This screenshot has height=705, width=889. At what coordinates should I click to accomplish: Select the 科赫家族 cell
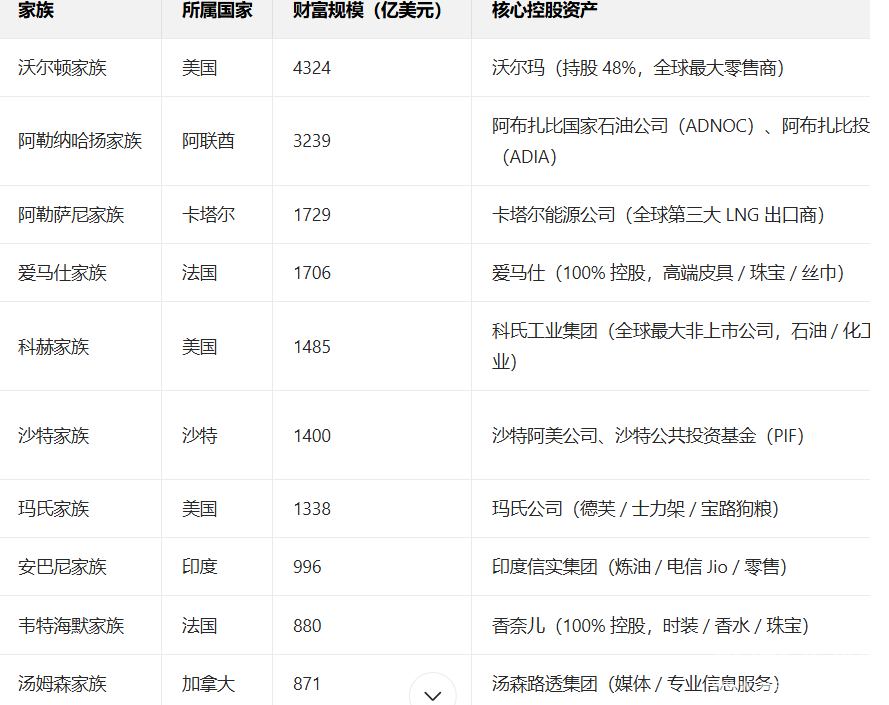pyautogui.click(x=53, y=347)
